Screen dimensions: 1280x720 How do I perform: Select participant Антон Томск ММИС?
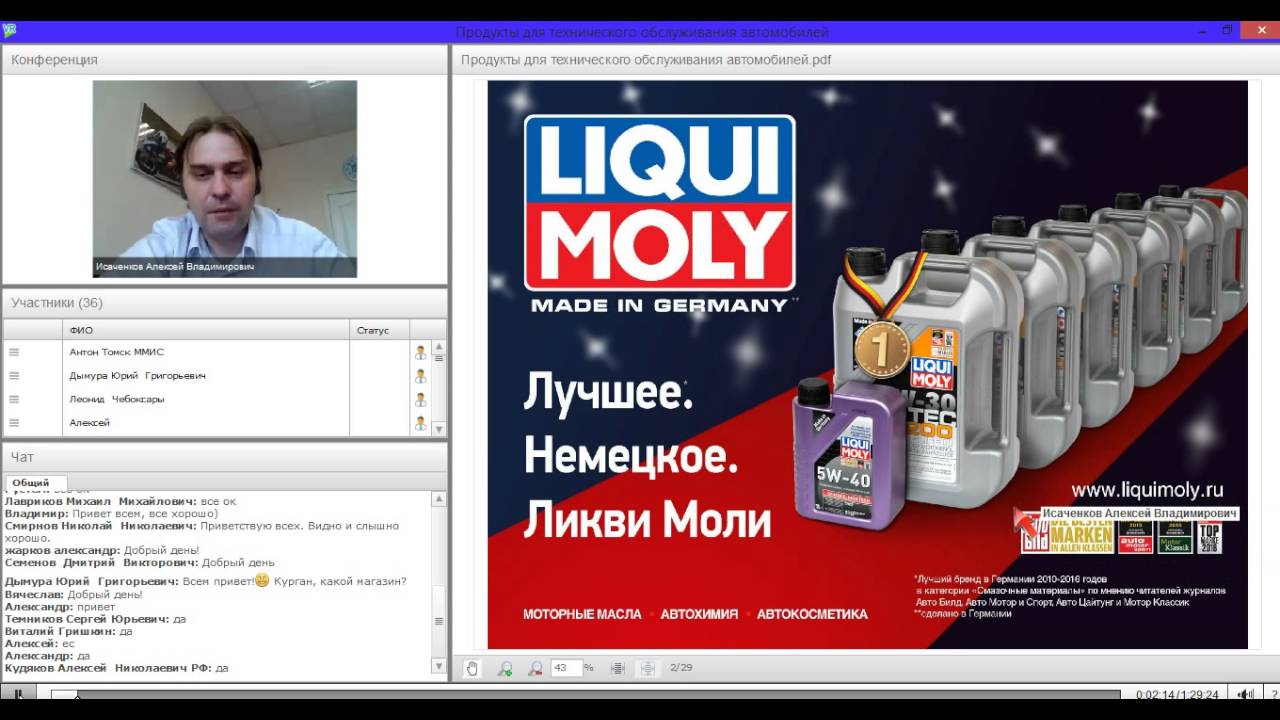coord(116,352)
